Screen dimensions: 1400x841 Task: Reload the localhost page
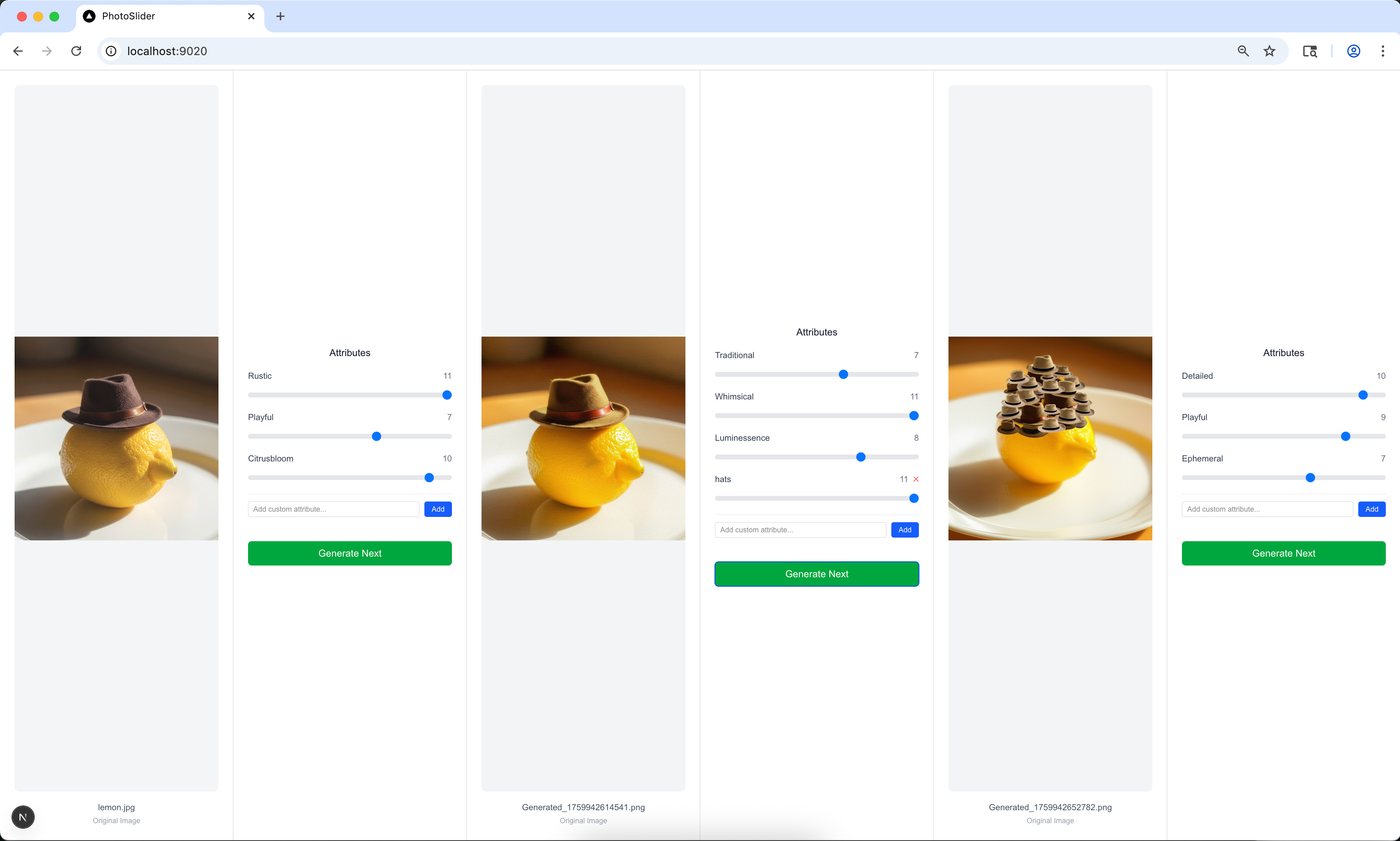76,51
